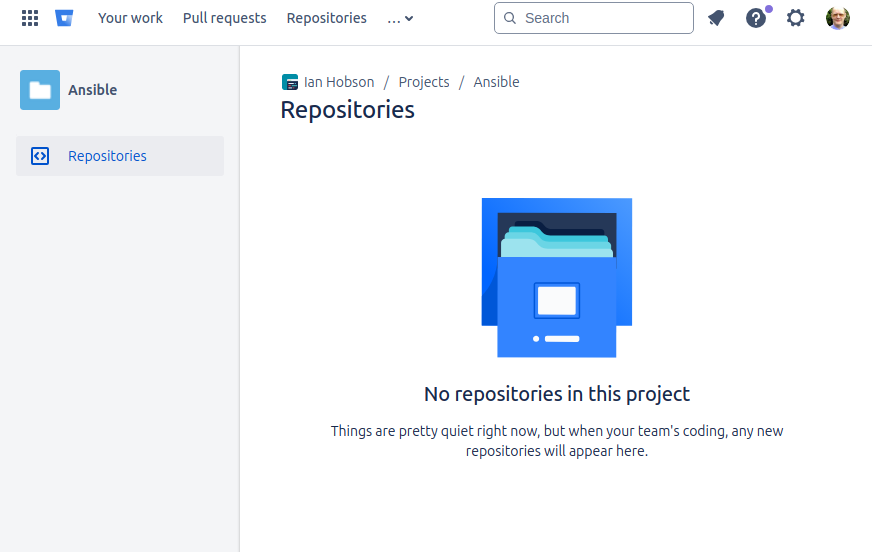This screenshot has width=872, height=552.
Task: Open the Your work menu
Action: 131,18
